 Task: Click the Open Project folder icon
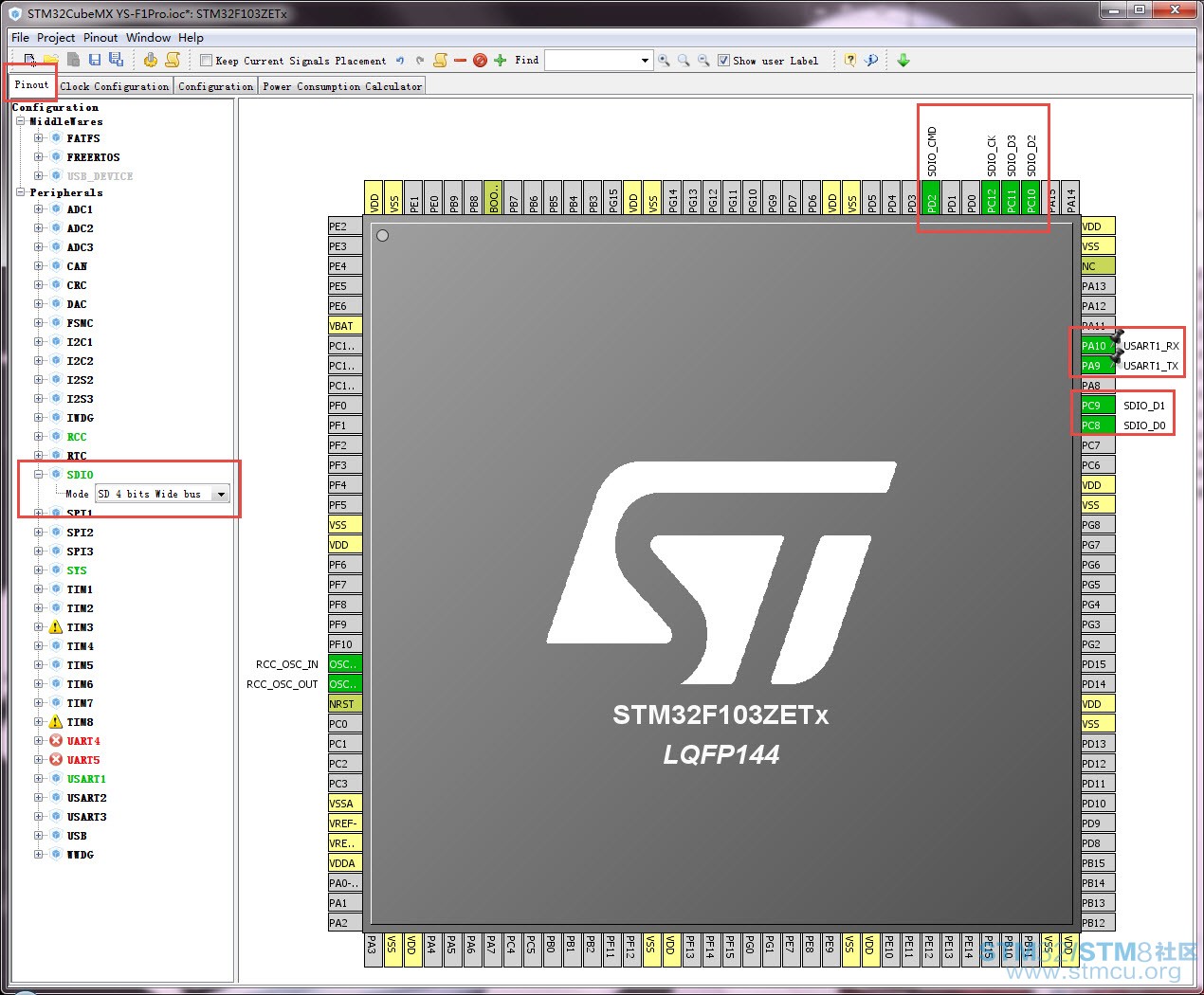coord(52,60)
